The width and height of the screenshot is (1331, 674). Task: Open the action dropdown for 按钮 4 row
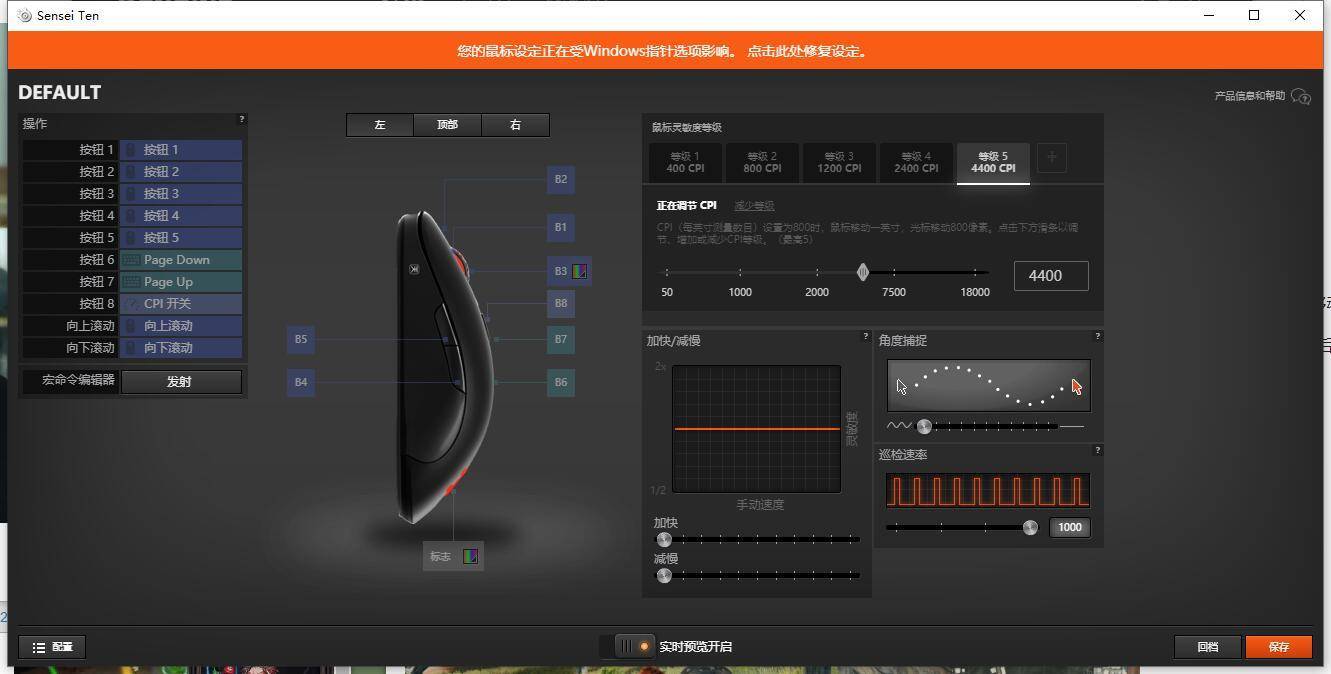(x=181, y=215)
